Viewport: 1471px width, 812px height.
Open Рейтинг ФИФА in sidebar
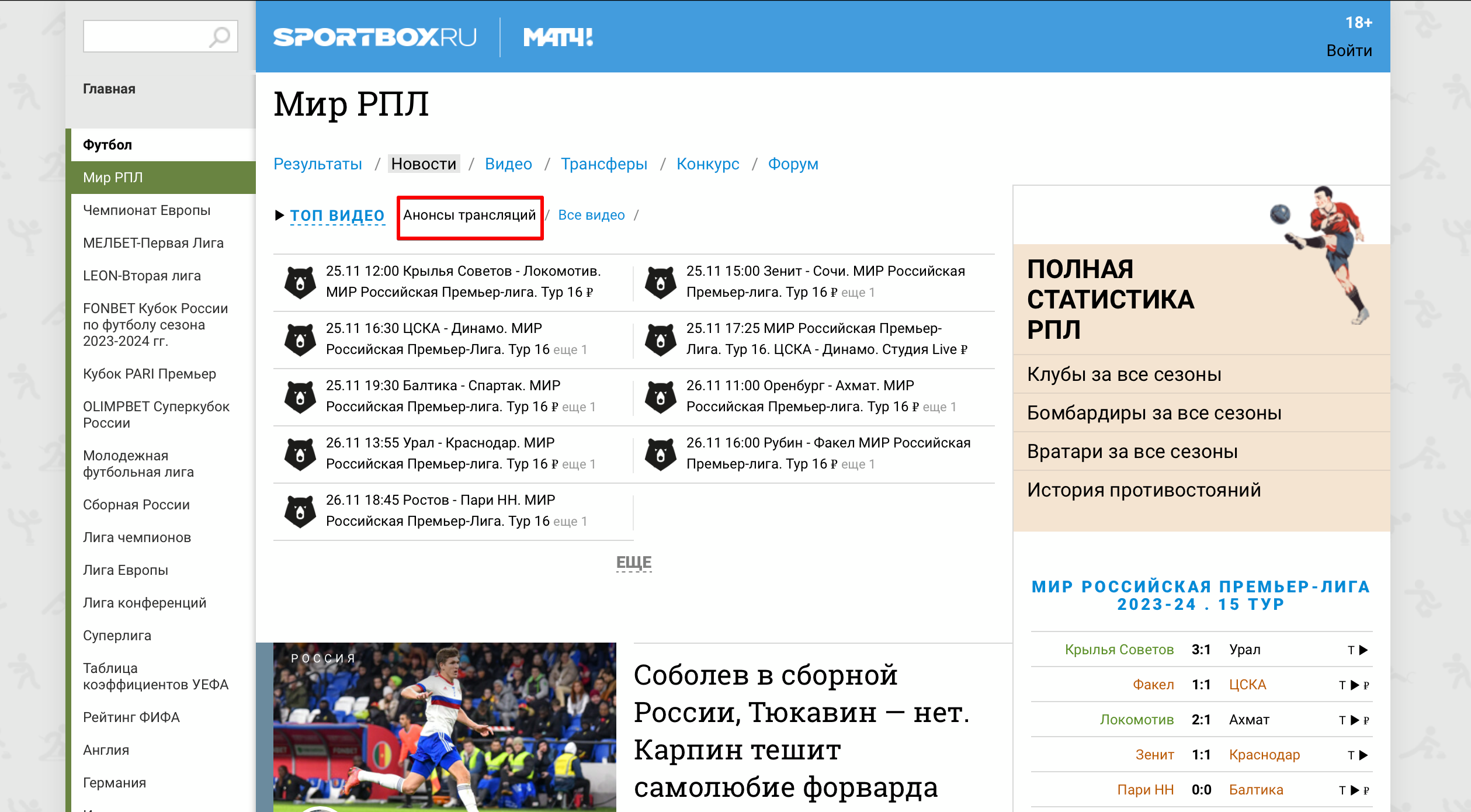(131, 717)
